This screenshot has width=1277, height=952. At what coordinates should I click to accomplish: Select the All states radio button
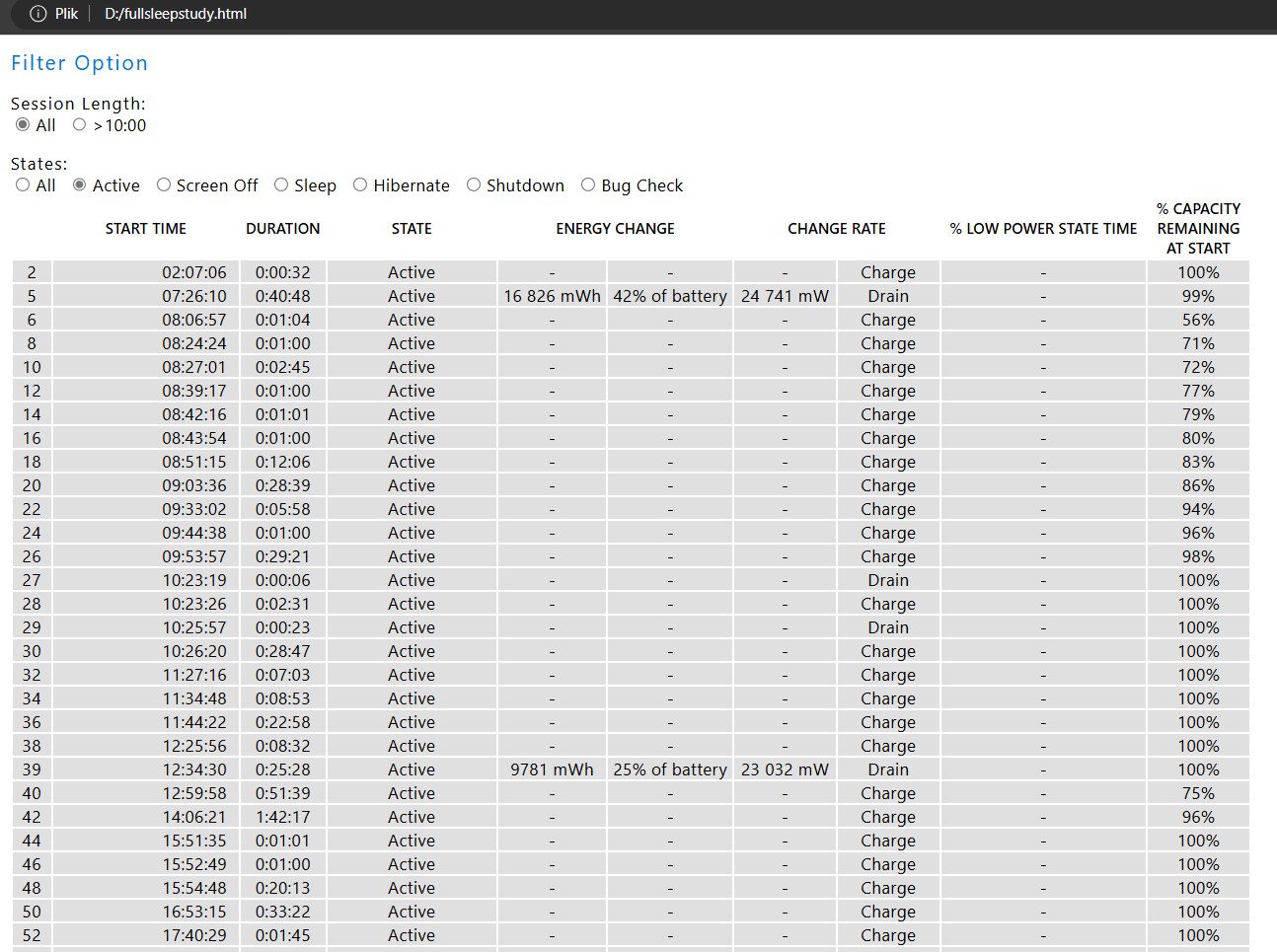click(x=23, y=185)
